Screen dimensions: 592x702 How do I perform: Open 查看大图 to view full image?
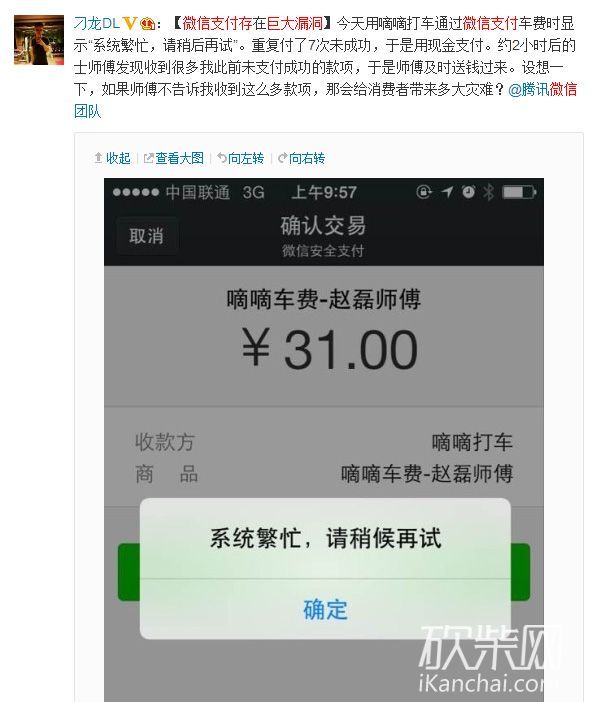[x=180, y=158]
